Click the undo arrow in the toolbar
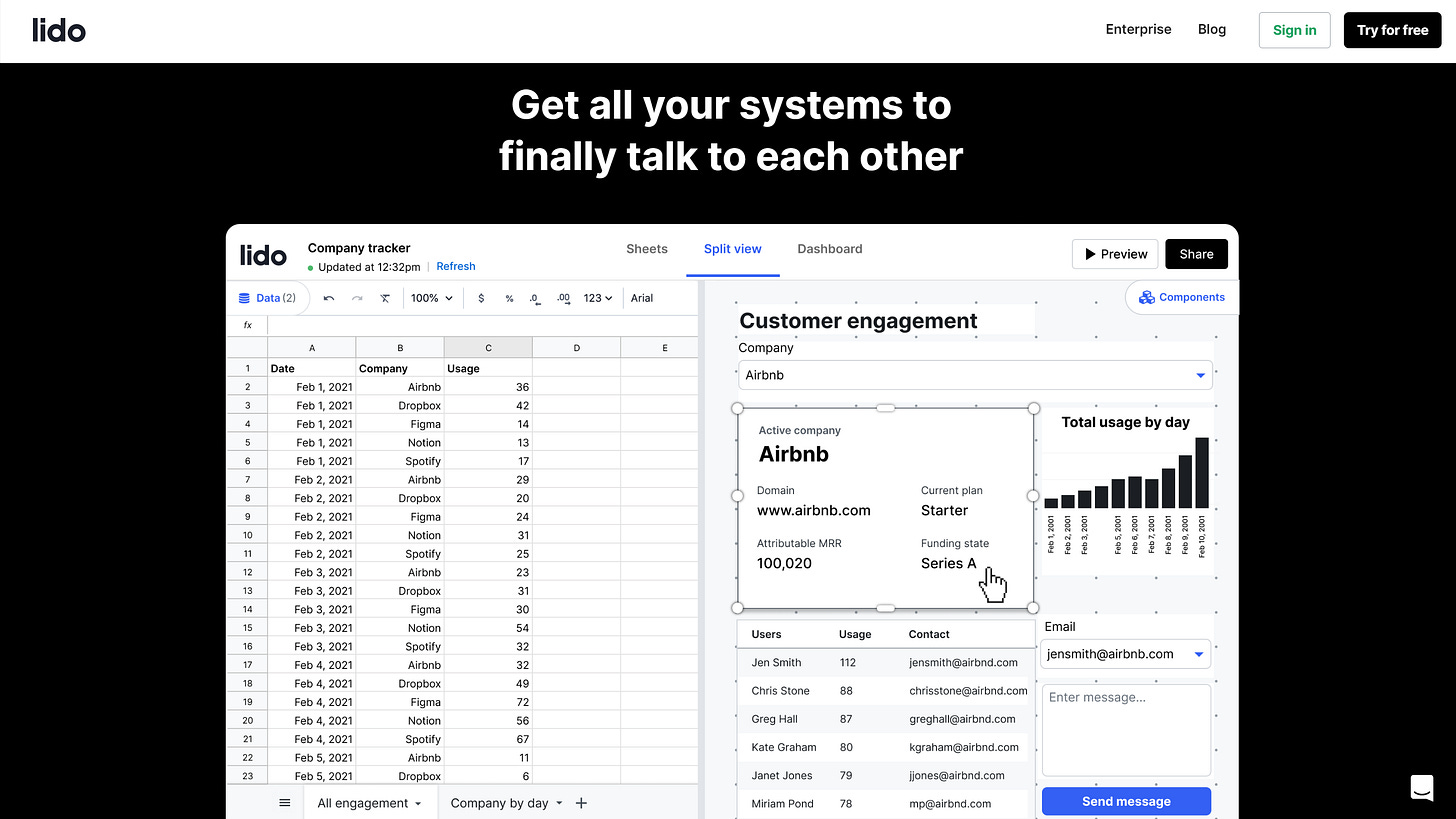Image resolution: width=1456 pixels, height=819 pixels. (329, 298)
